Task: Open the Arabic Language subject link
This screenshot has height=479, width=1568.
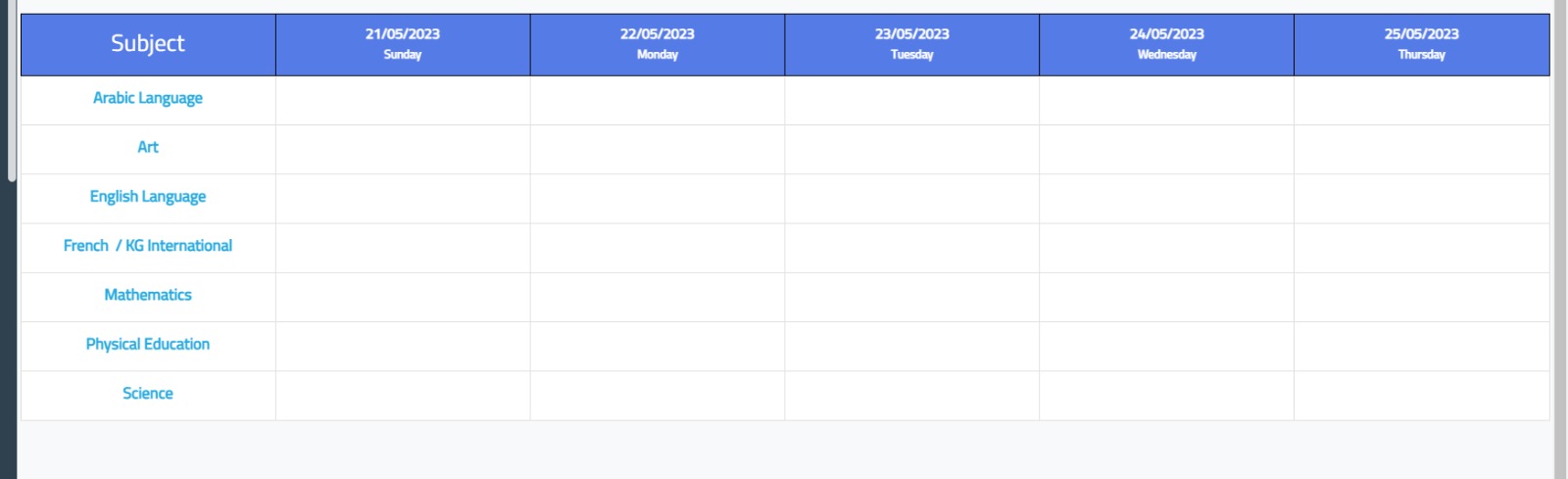Action: [148, 98]
